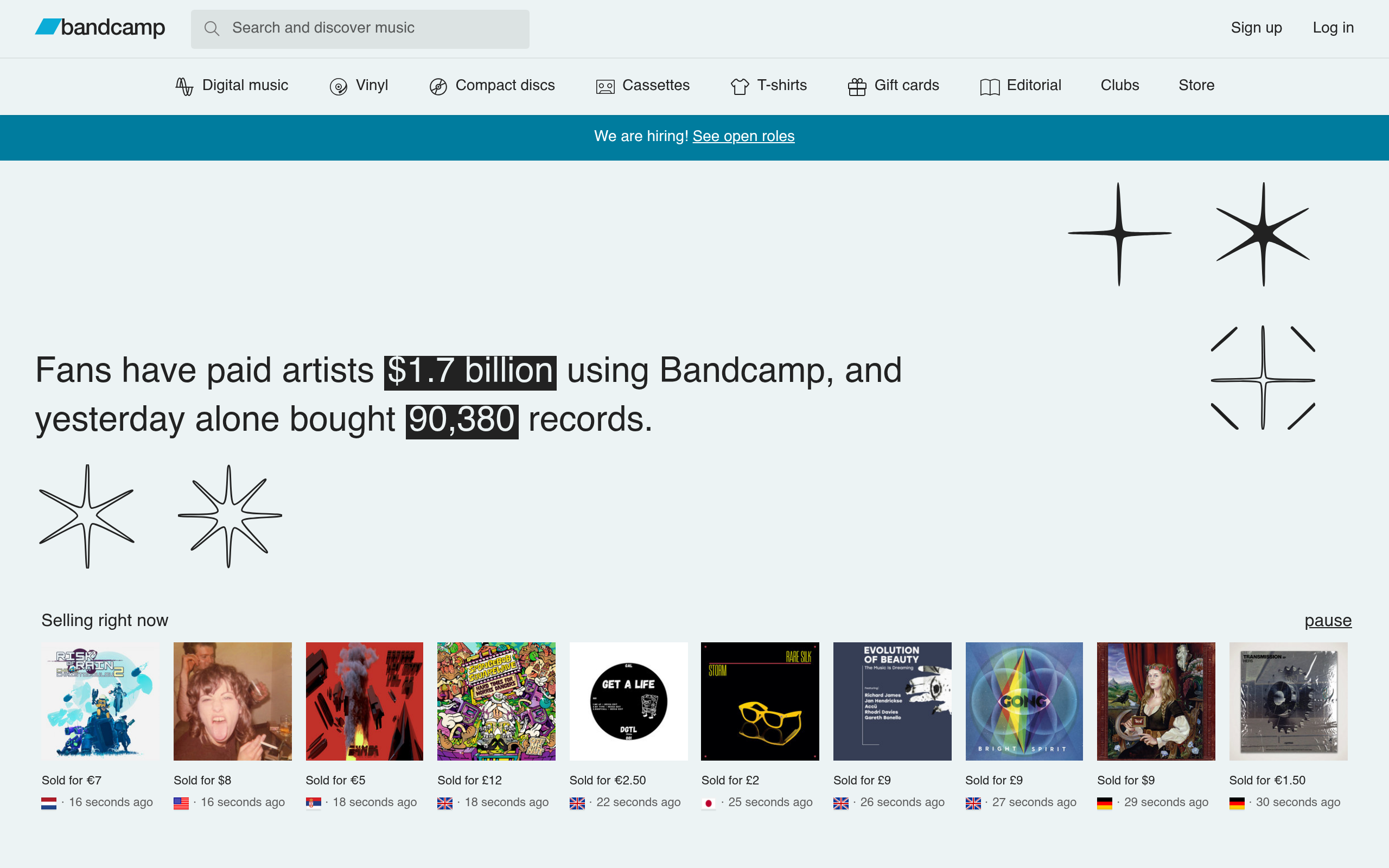Focus the Search and discover music field
This screenshot has height=868, width=1389.
coord(360,29)
